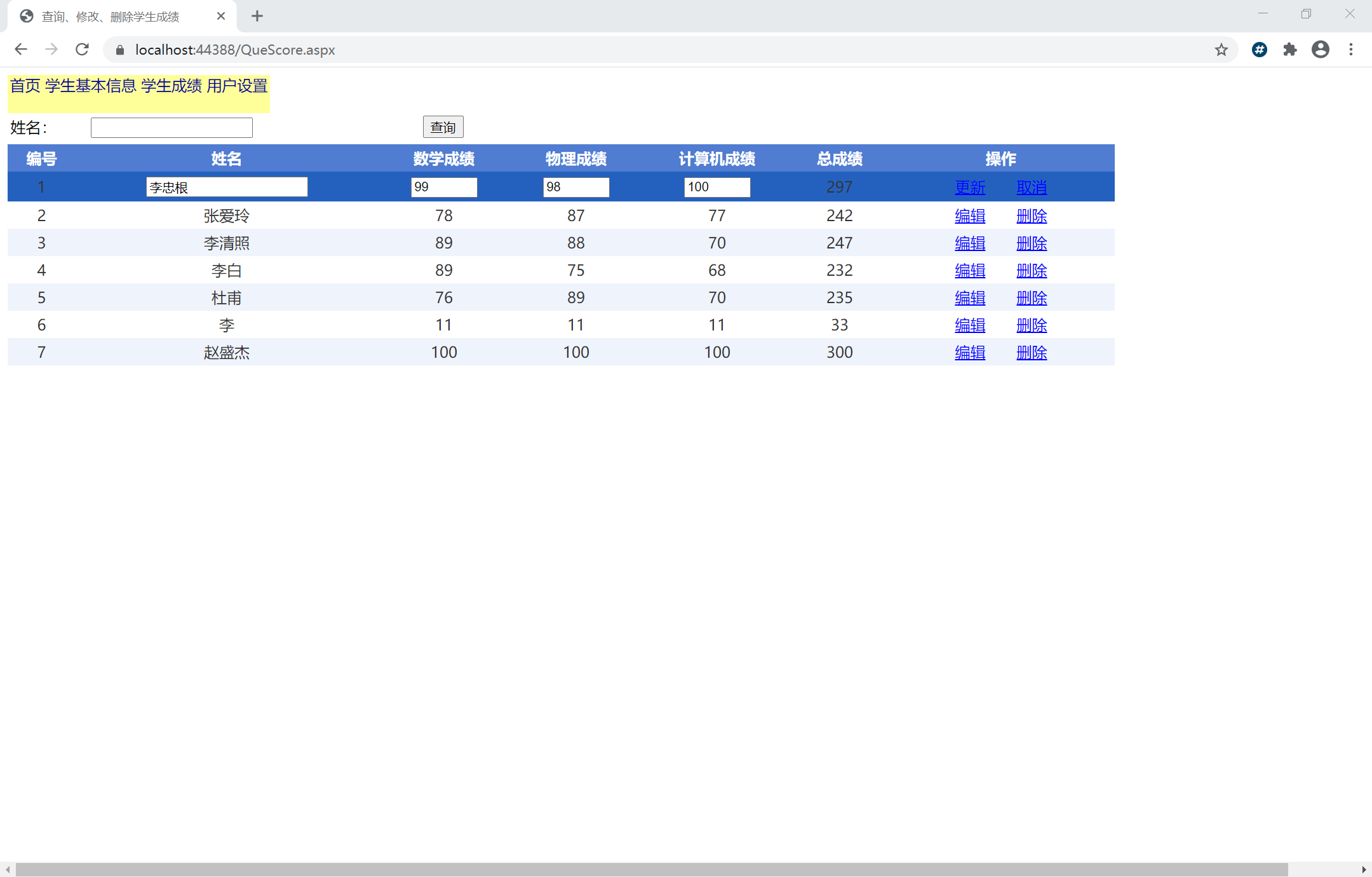
Task: Open the Extensions puzzle icon
Action: [x=1289, y=50]
